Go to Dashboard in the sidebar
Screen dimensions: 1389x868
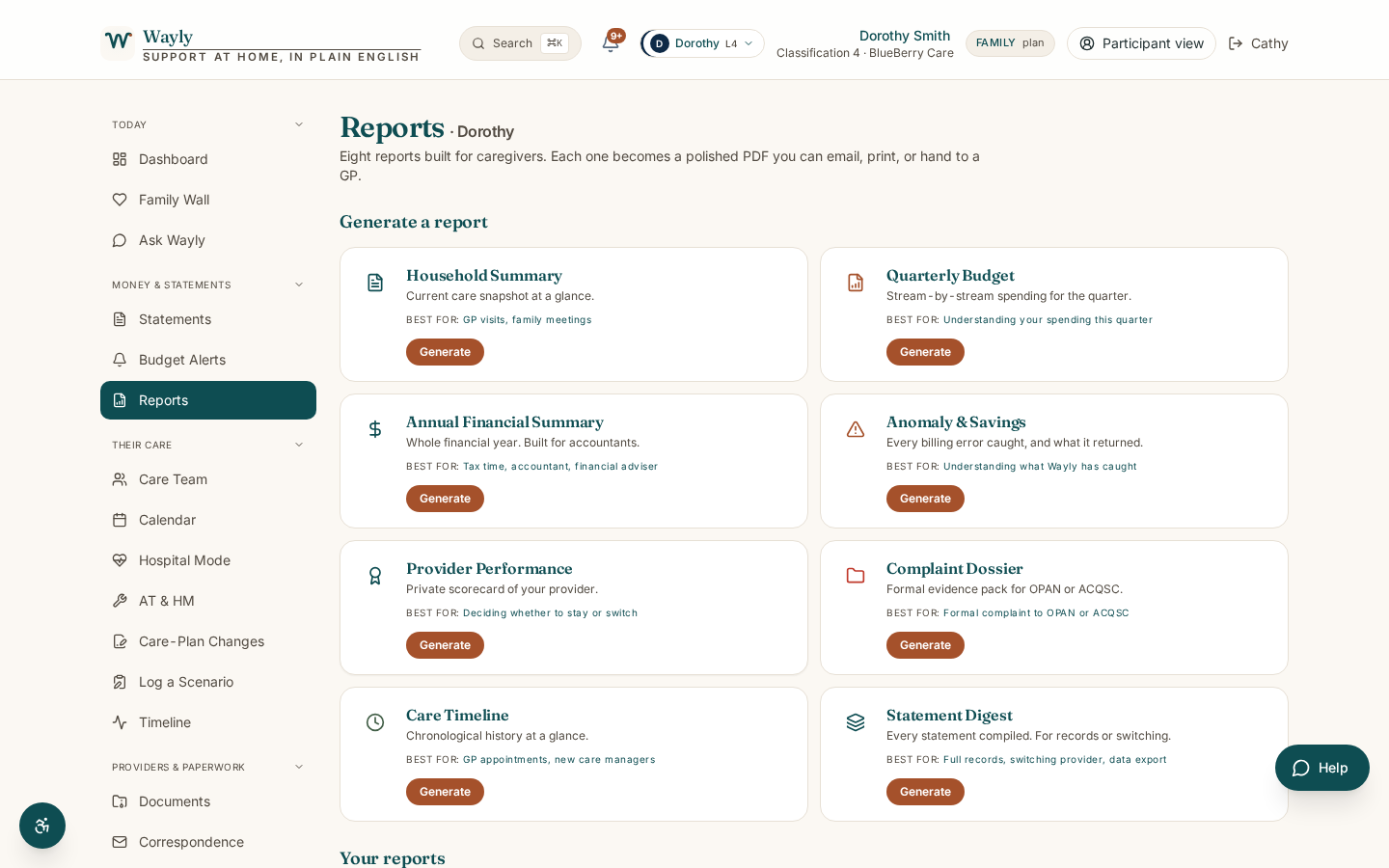pyautogui.click(x=208, y=159)
